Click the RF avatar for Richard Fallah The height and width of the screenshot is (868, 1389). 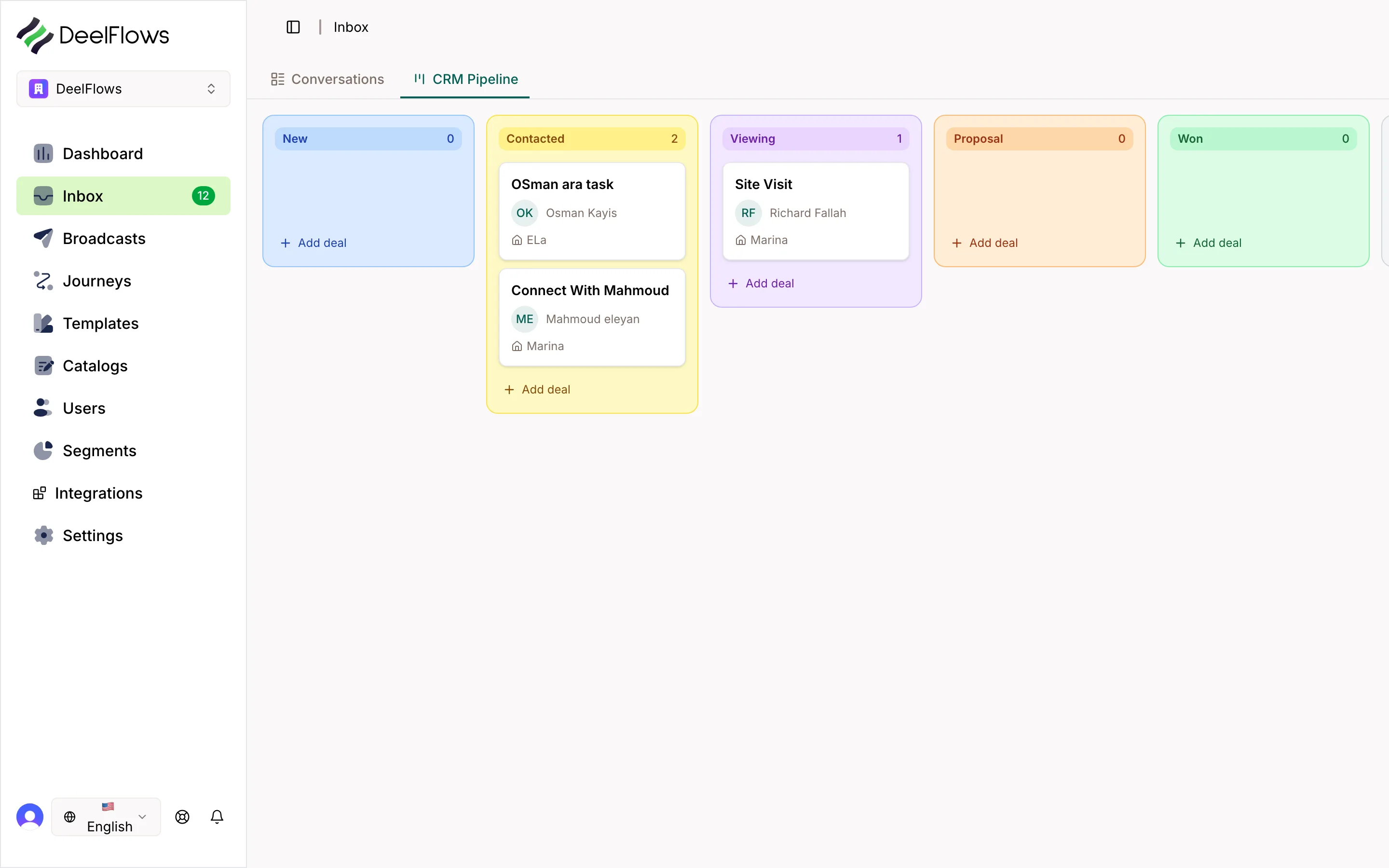pos(748,213)
